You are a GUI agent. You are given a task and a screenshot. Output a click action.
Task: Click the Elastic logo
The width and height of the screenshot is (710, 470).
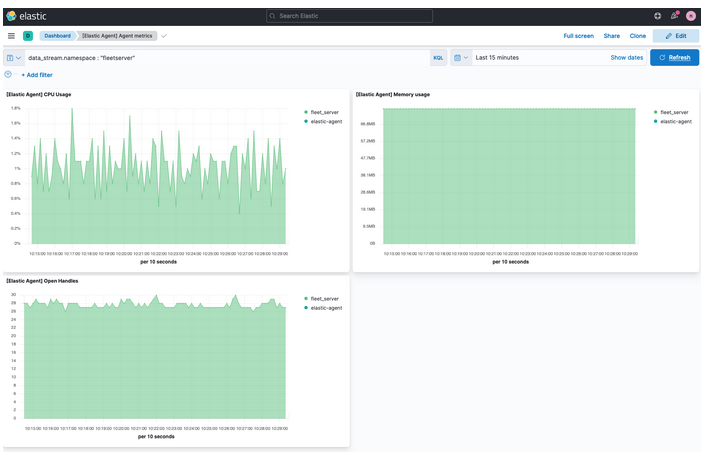(x=24, y=16)
